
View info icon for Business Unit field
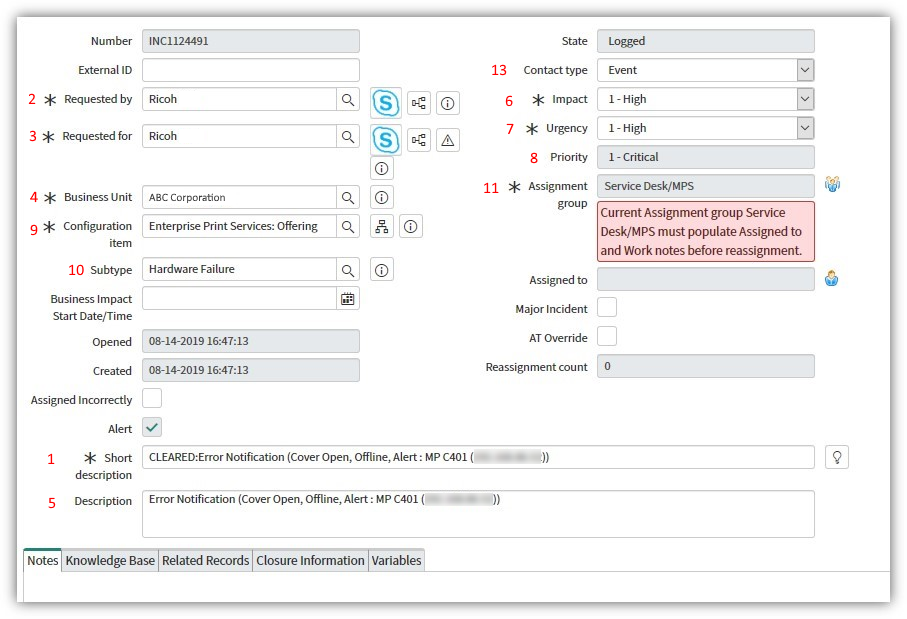(x=381, y=197)
